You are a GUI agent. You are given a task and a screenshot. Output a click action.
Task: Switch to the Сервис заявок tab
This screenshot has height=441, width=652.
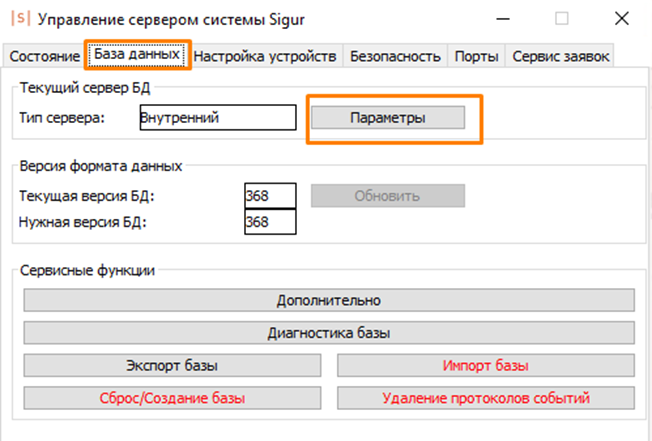559,56
